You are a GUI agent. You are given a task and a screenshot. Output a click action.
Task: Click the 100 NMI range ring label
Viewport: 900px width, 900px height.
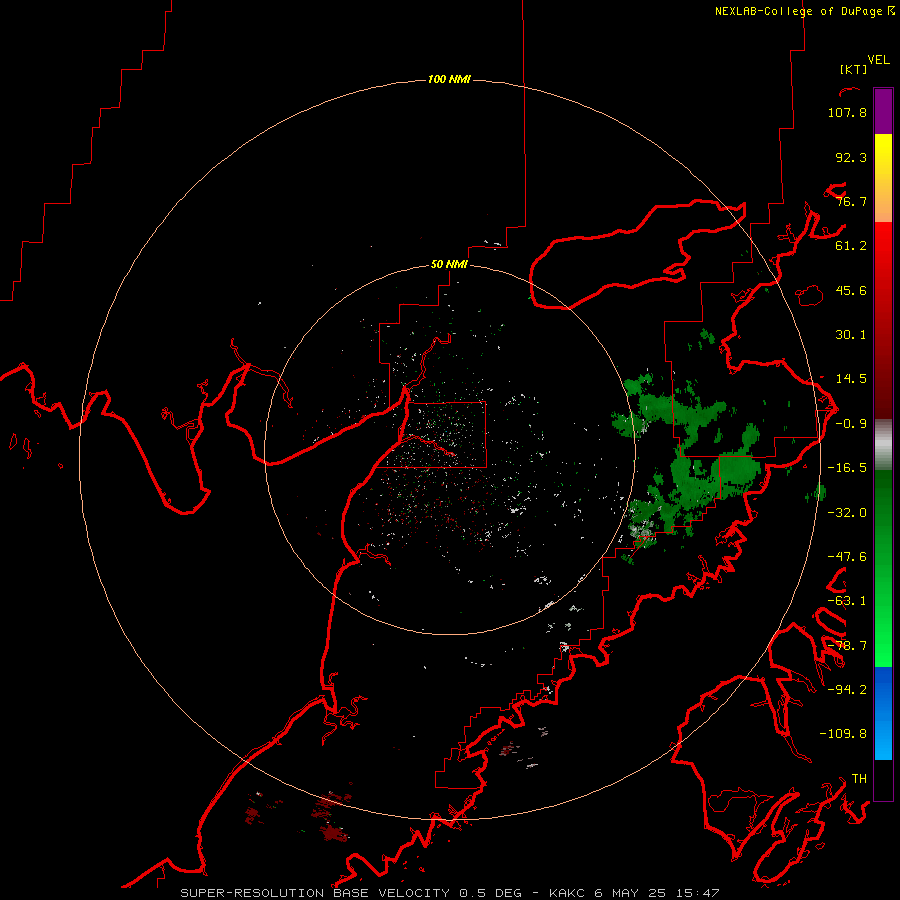coord(449,79)
